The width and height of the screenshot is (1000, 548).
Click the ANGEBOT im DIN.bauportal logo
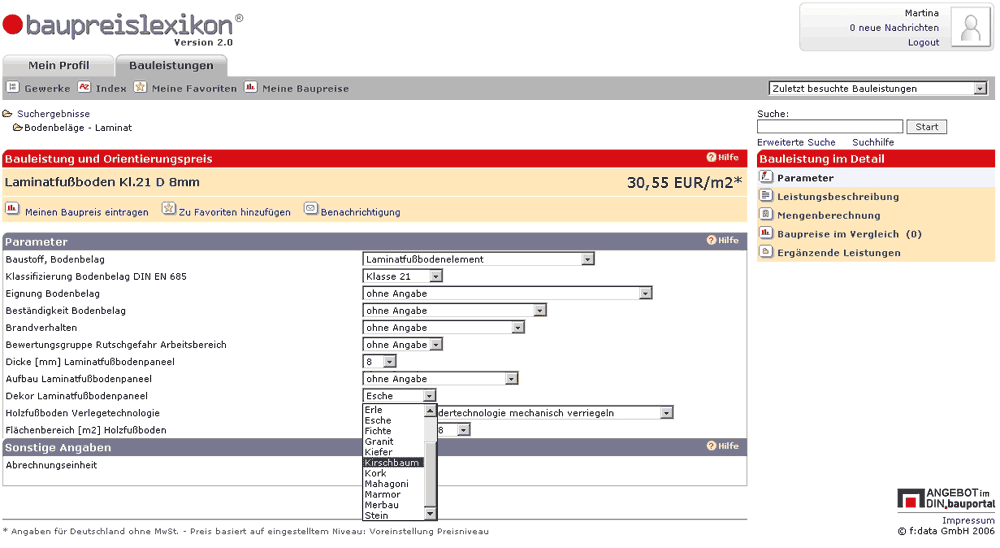click(x=946, y=499)
